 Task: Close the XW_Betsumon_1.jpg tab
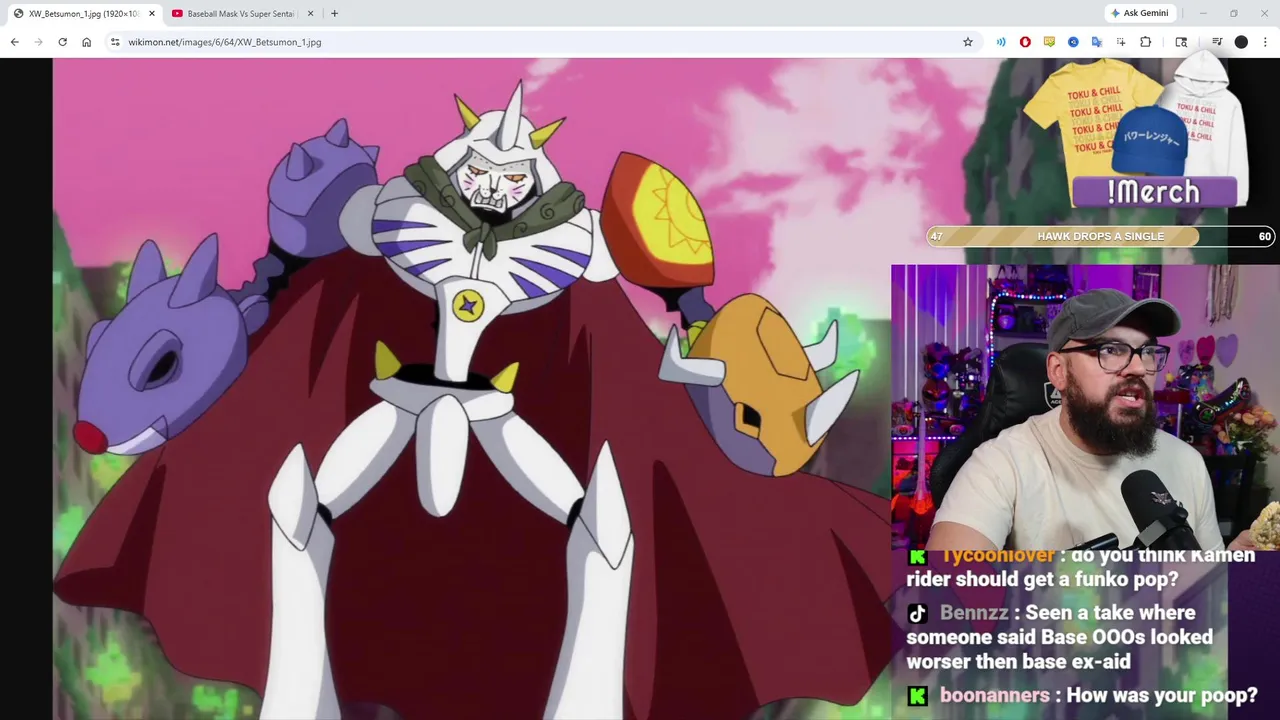(x=152, y=13)
